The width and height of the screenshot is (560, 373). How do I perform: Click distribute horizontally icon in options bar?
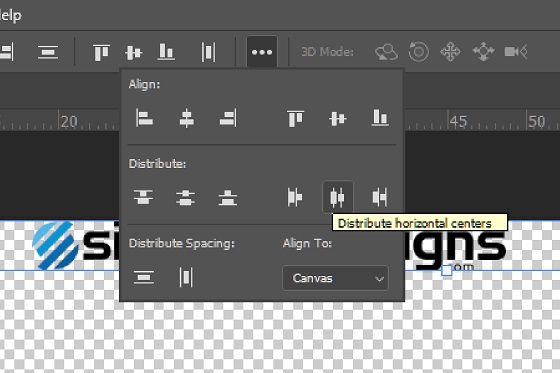(x=208, y=52)
